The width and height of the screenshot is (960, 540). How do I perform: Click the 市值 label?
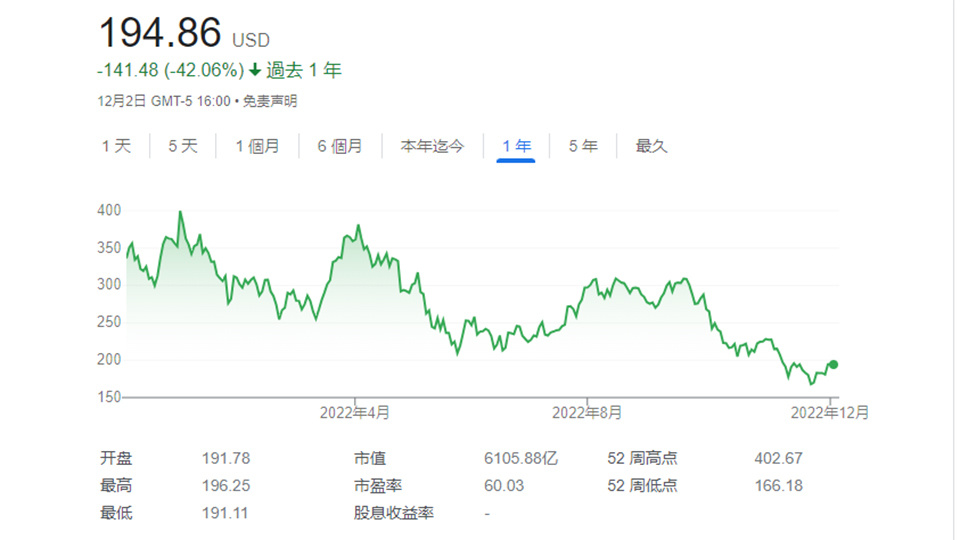tap(370, 458)
